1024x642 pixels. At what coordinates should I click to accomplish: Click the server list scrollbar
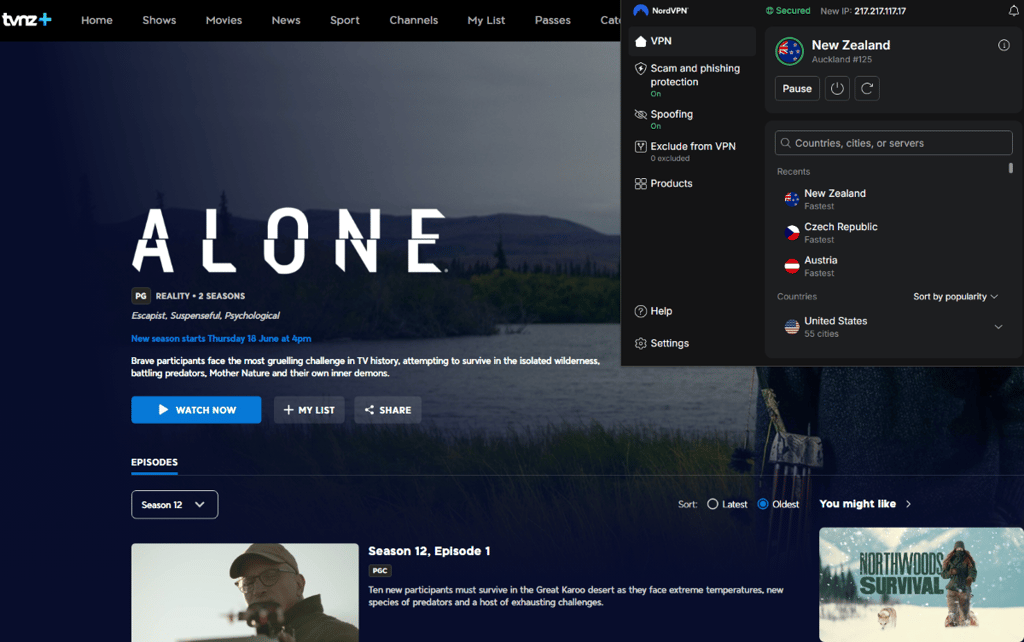[1011, 168]
